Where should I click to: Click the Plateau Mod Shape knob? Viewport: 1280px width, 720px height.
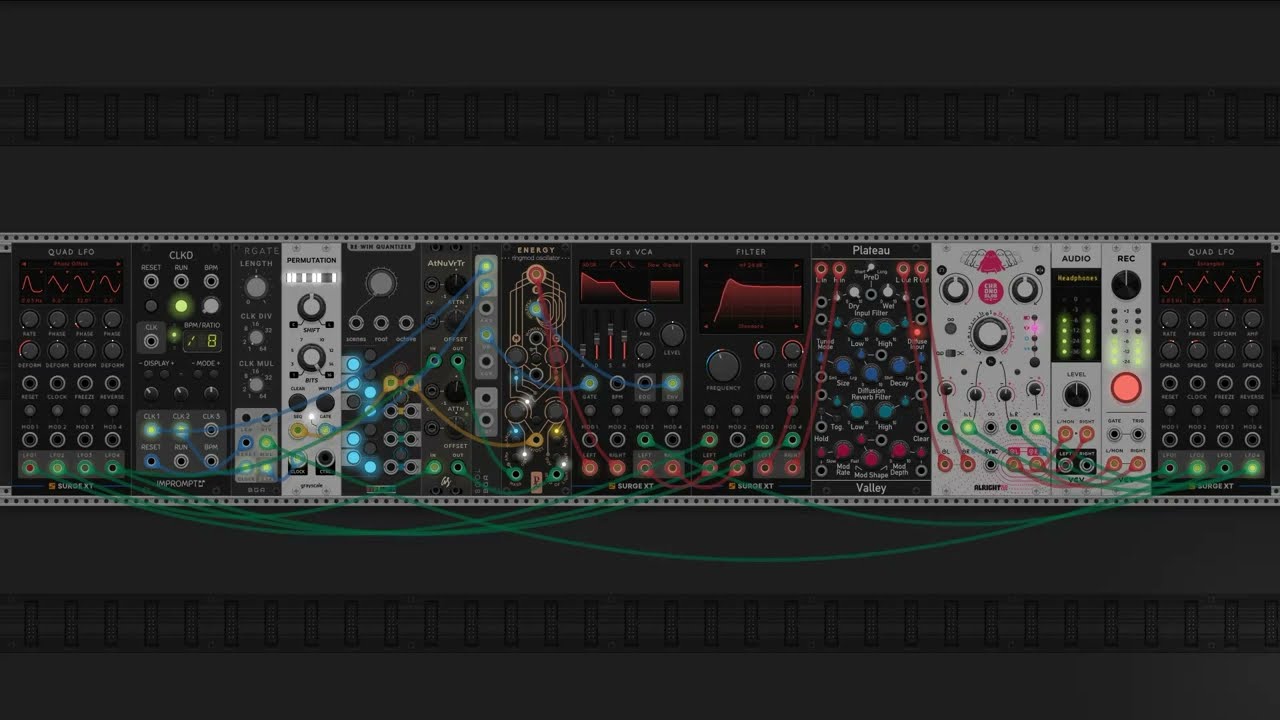(x=871, y=459)
